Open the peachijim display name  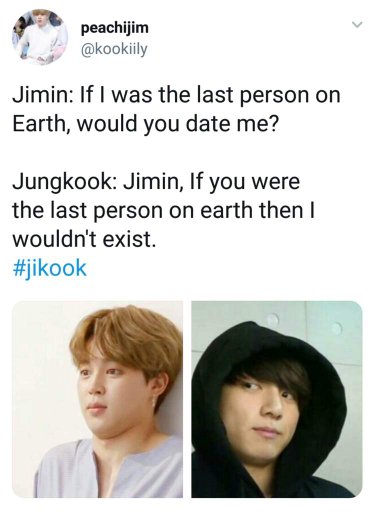pyautogui.click(x=114, y=28)
